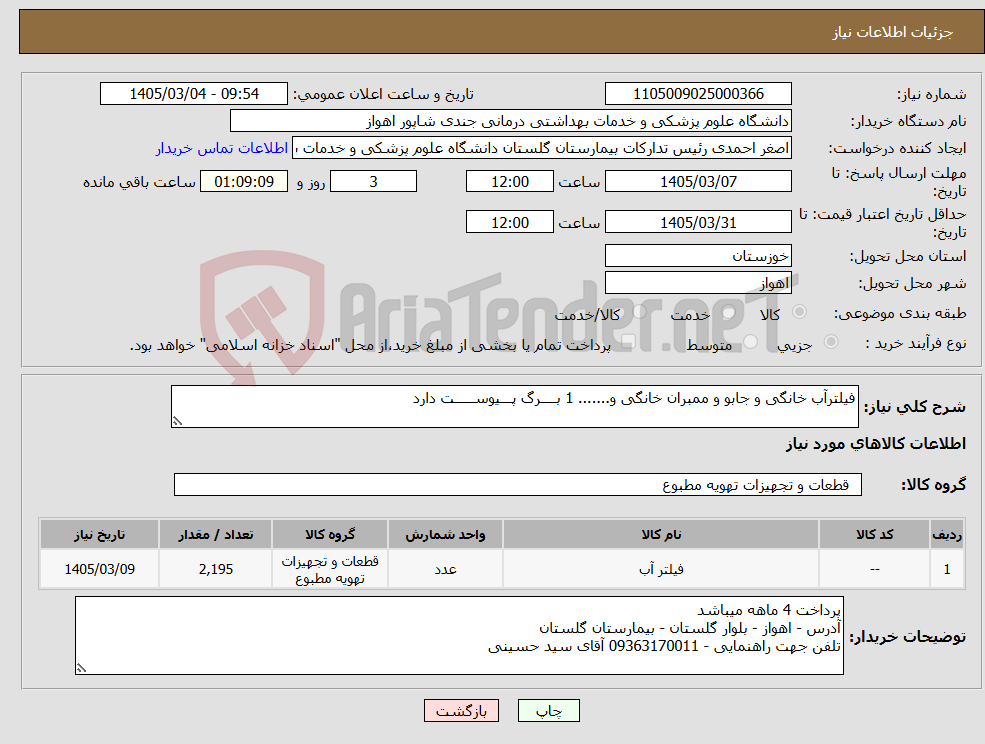The height and width of the screenshot is (744, 985).
Task: Select the خدمت radio button
Action: click(729, 312)
